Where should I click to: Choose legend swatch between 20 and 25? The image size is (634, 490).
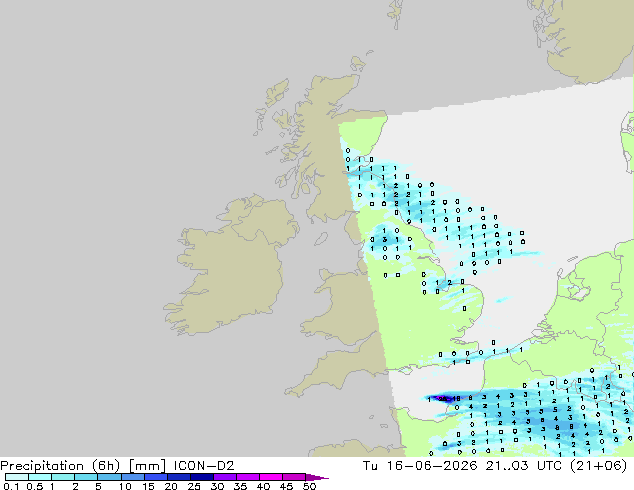pyautogui.click(x=179, y=477)
